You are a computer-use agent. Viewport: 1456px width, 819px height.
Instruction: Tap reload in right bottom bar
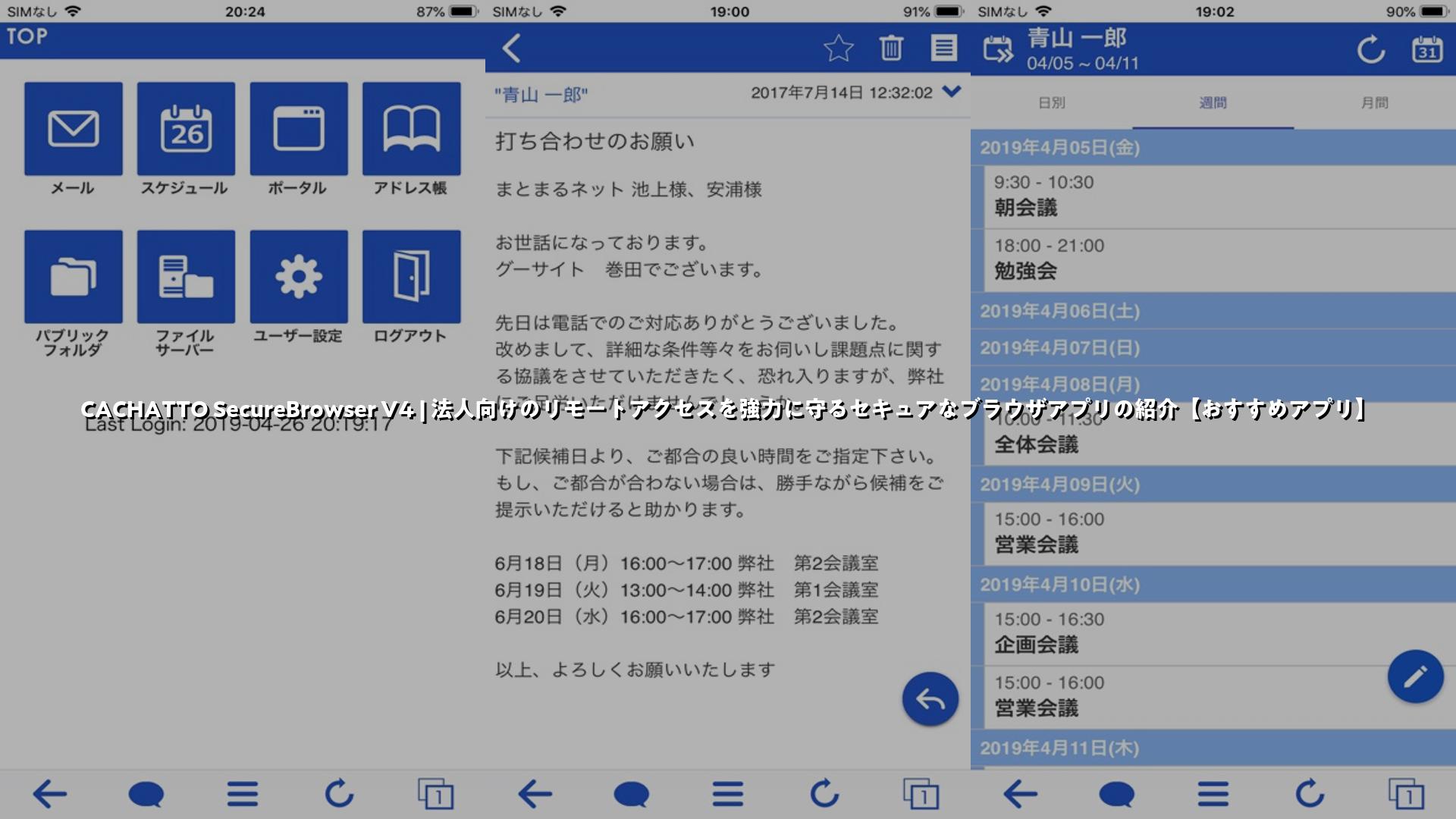coord(1310,794)
